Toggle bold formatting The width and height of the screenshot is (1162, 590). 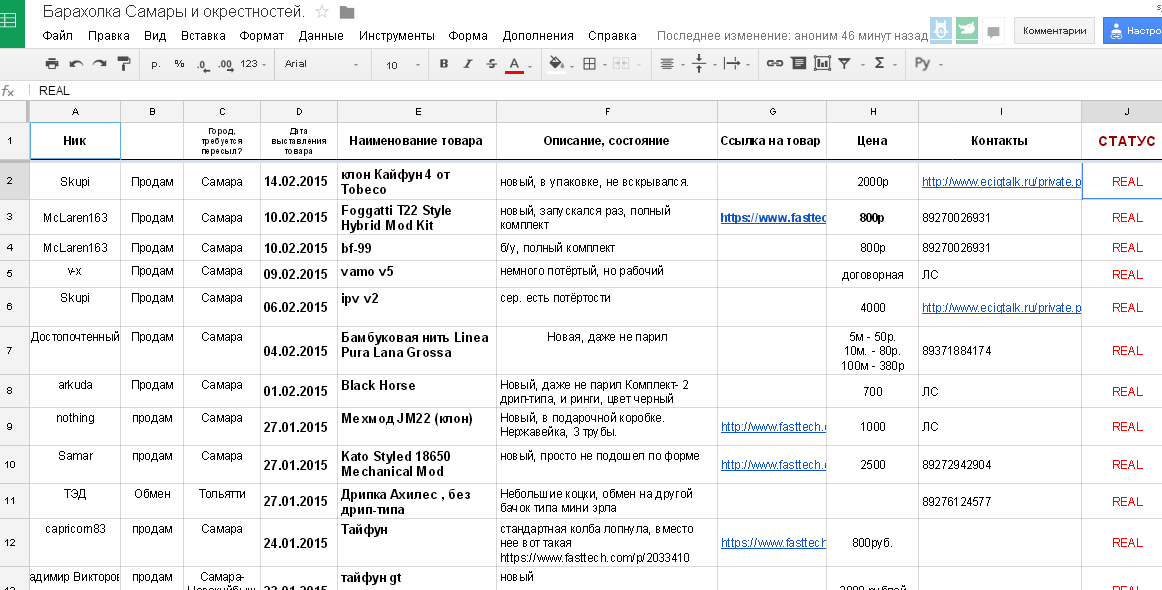[x=443, y=64]
